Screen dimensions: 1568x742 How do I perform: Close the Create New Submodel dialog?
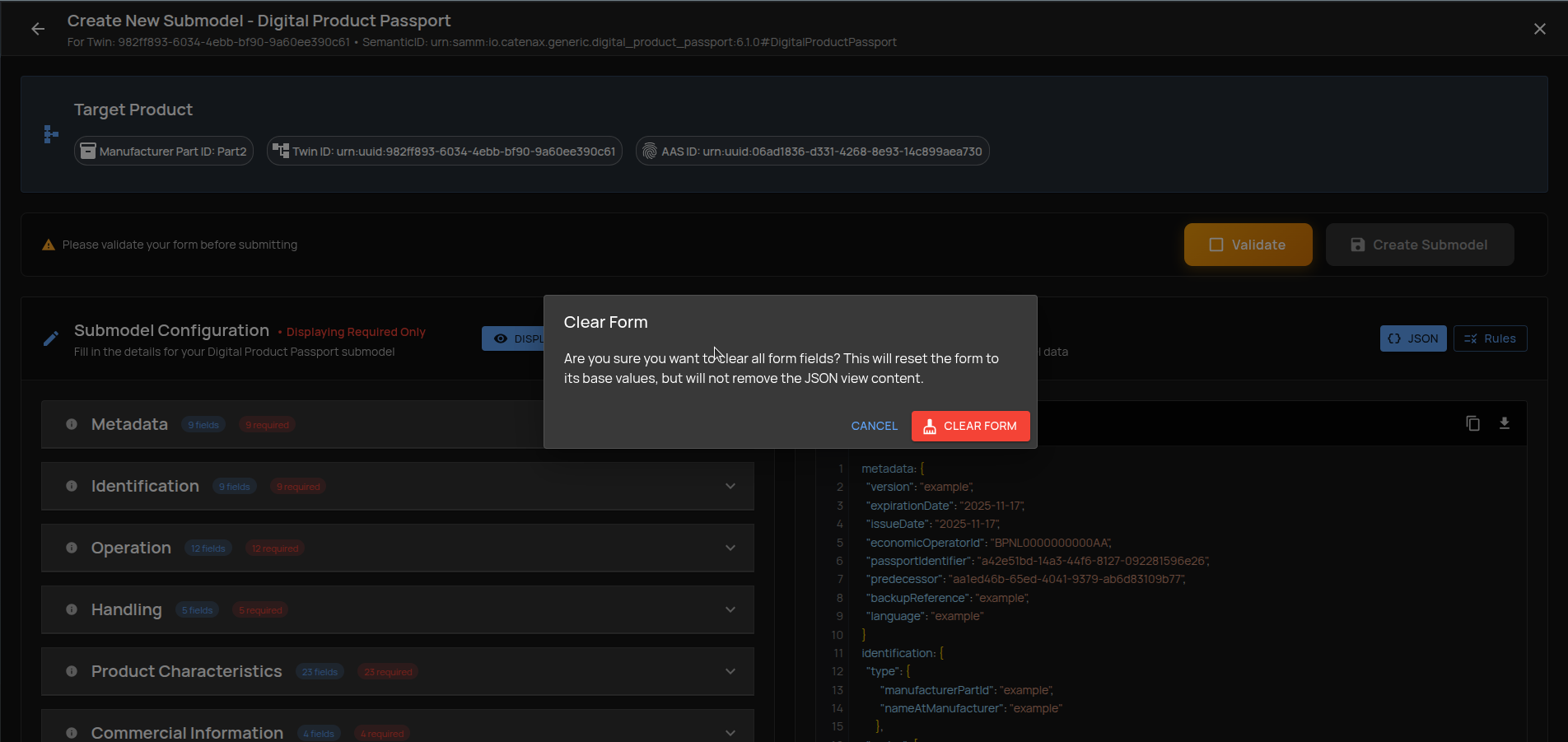coord(1539,29)
